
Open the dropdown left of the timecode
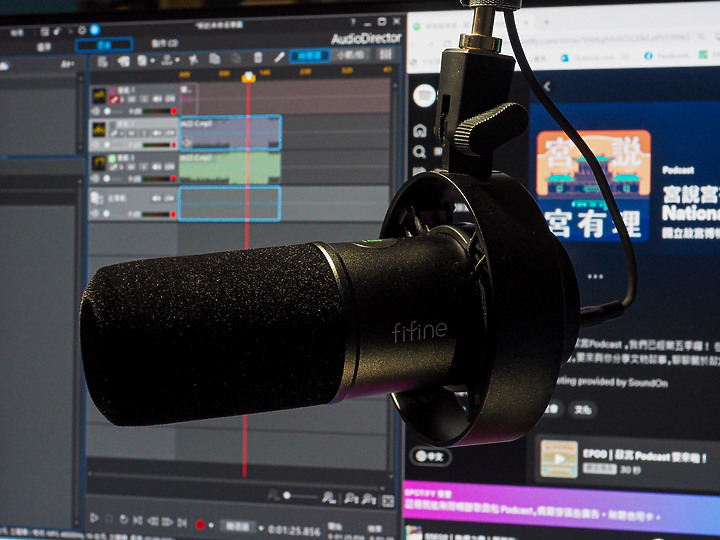click(261, 528)
